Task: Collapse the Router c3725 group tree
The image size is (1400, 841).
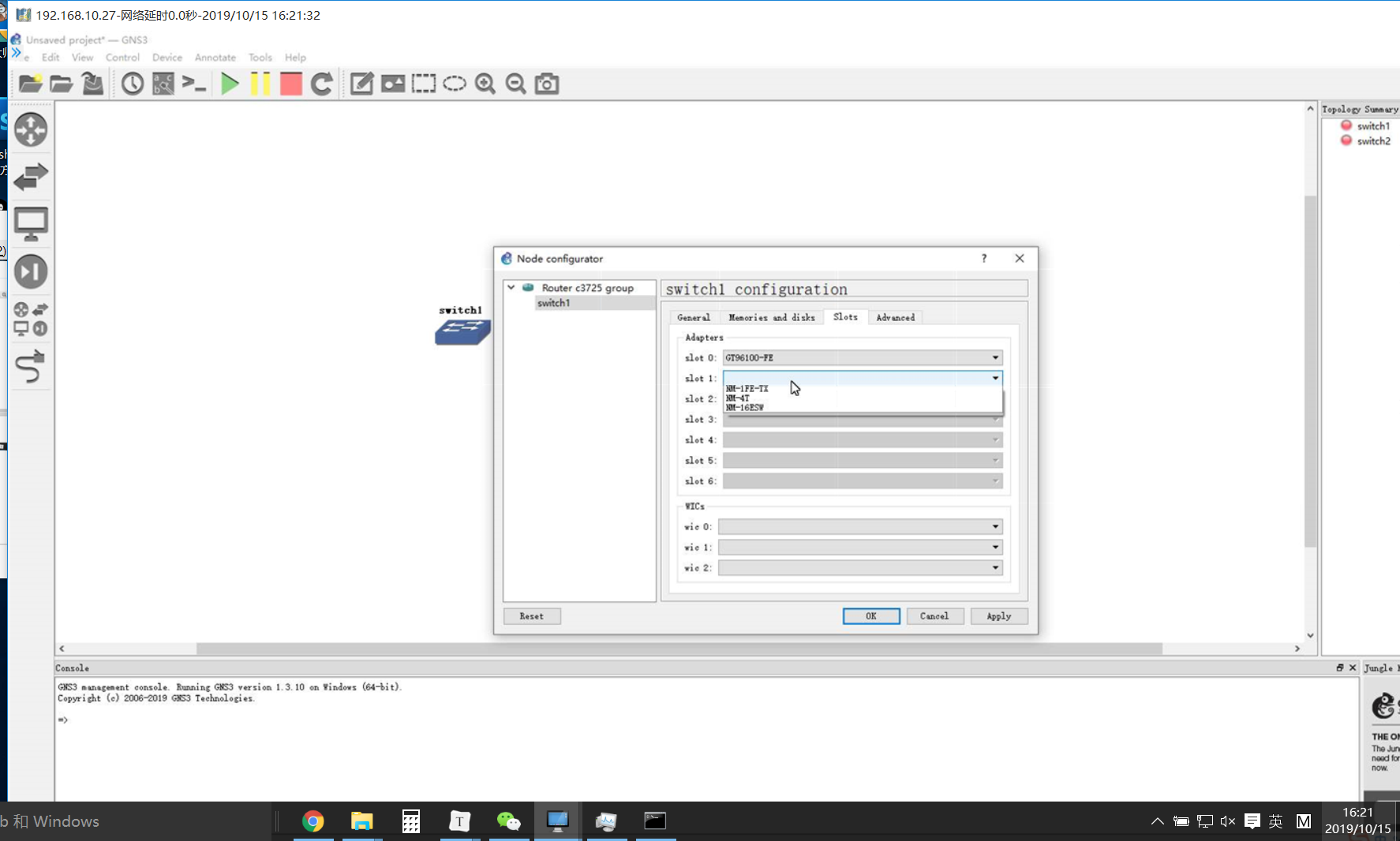Action: point(511,287)
